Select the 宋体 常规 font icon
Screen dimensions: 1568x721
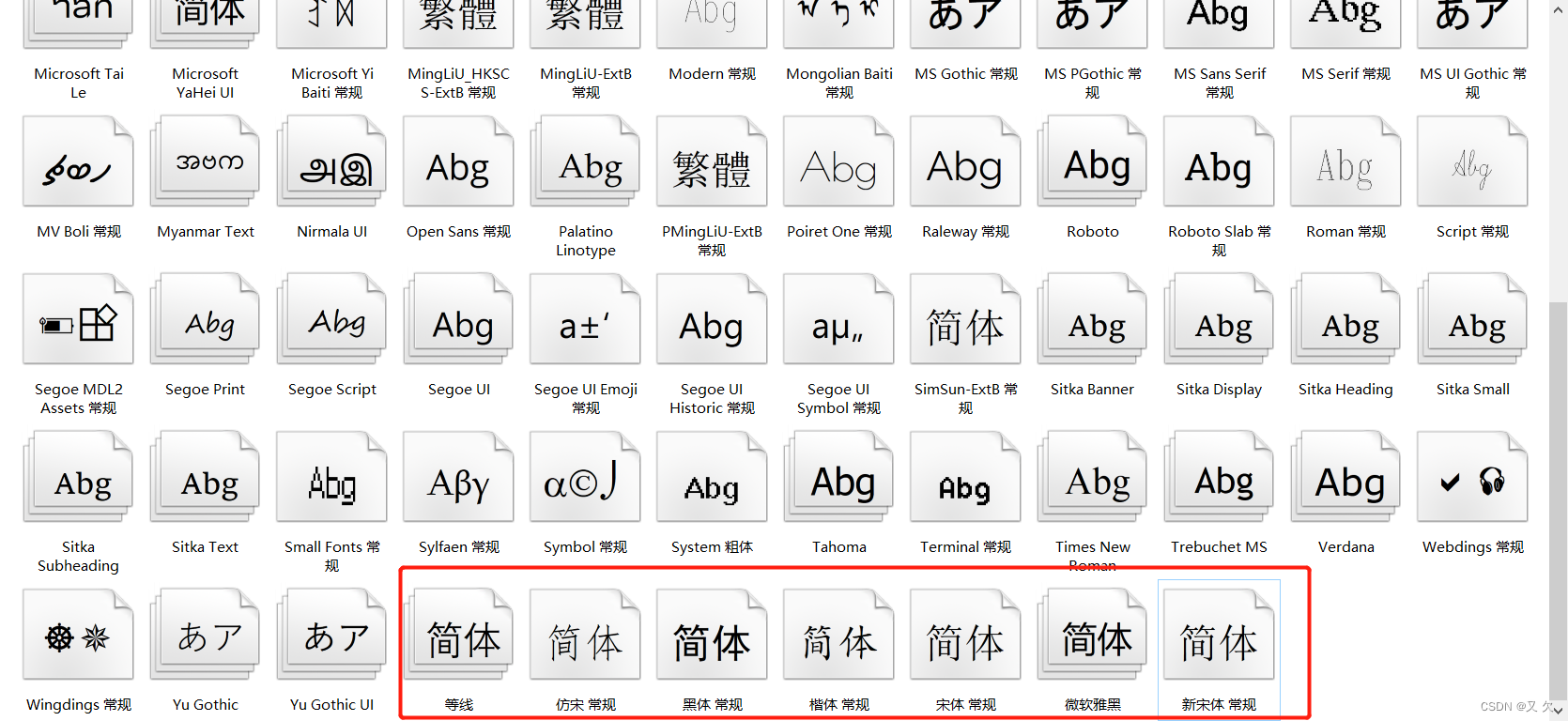tap(965, 634)
